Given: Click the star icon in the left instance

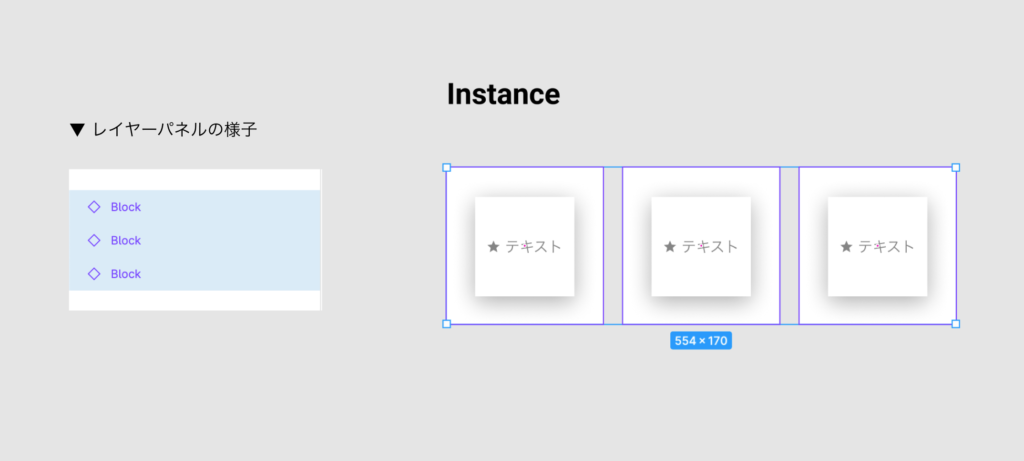Looking at the screenshot, I should [493, 247].
